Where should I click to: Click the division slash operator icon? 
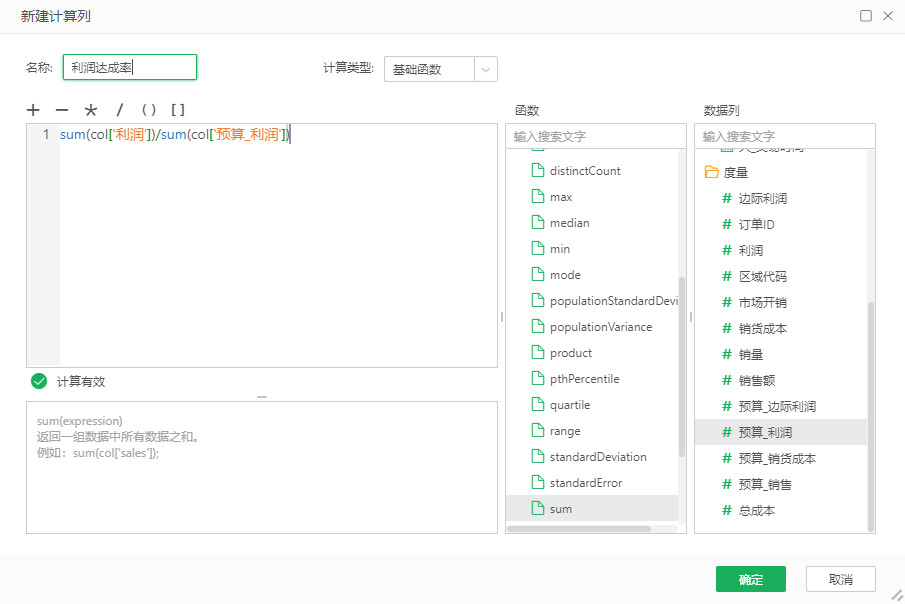(119, 110)
